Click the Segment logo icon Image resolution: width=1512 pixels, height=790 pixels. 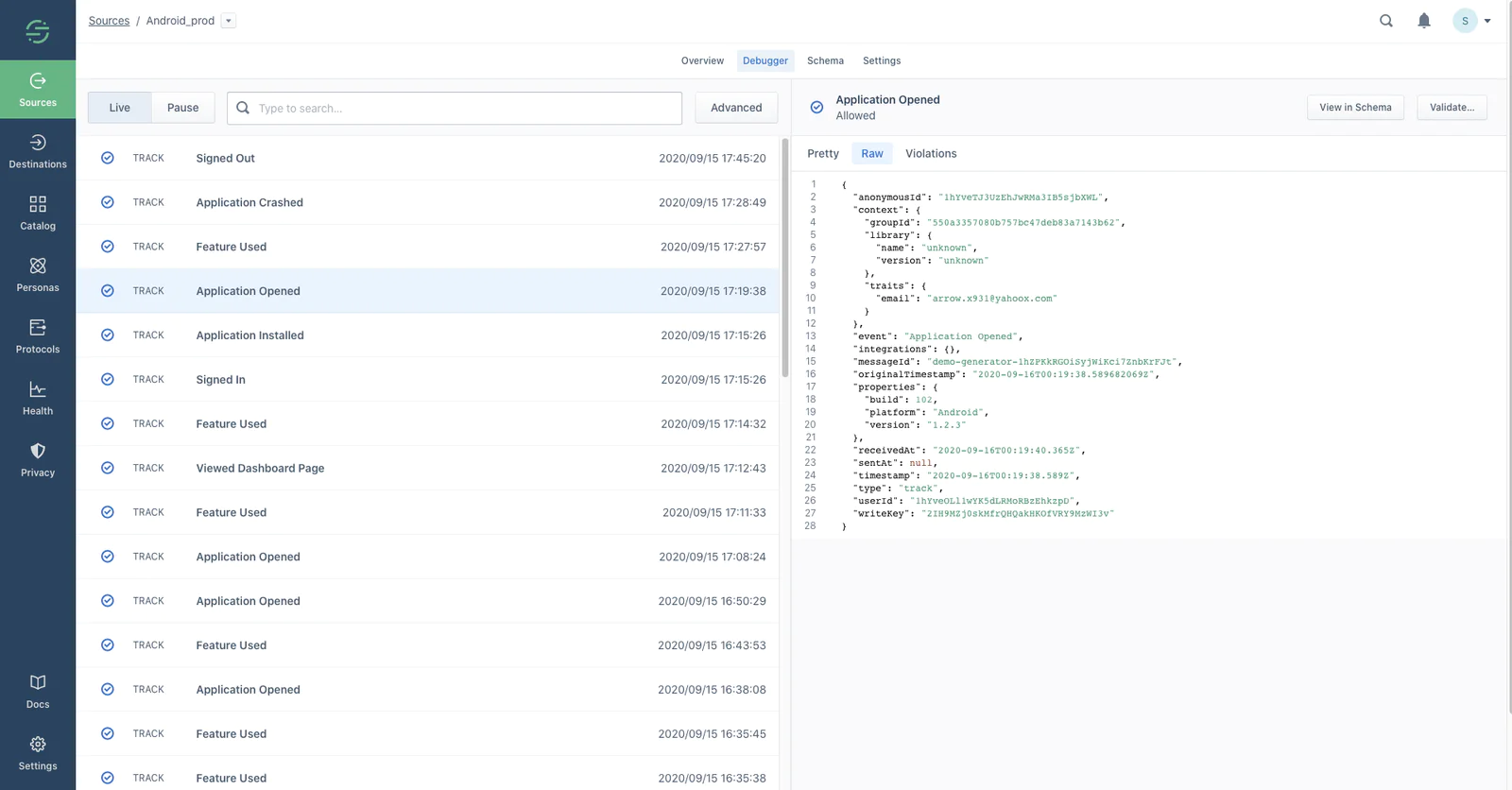pyautogui.click(x=38, y=31)
